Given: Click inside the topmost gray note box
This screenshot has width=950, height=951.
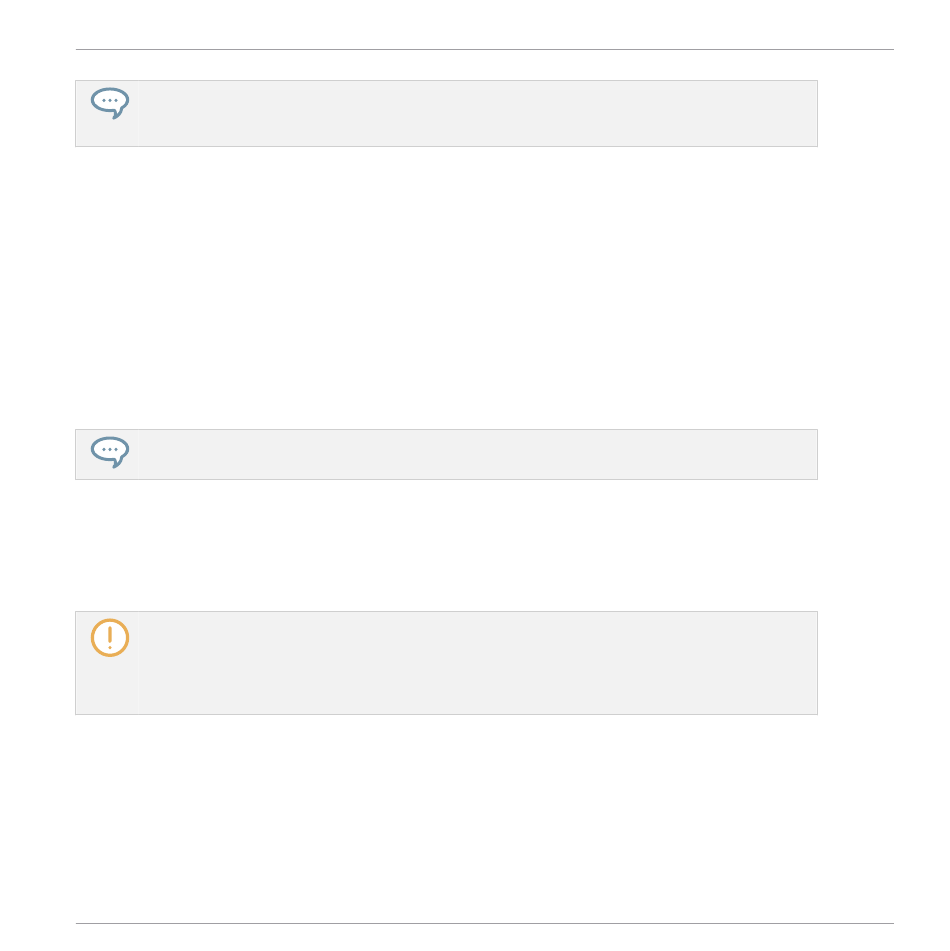Looking at the screenshot, I should click(x=446, y=113).
